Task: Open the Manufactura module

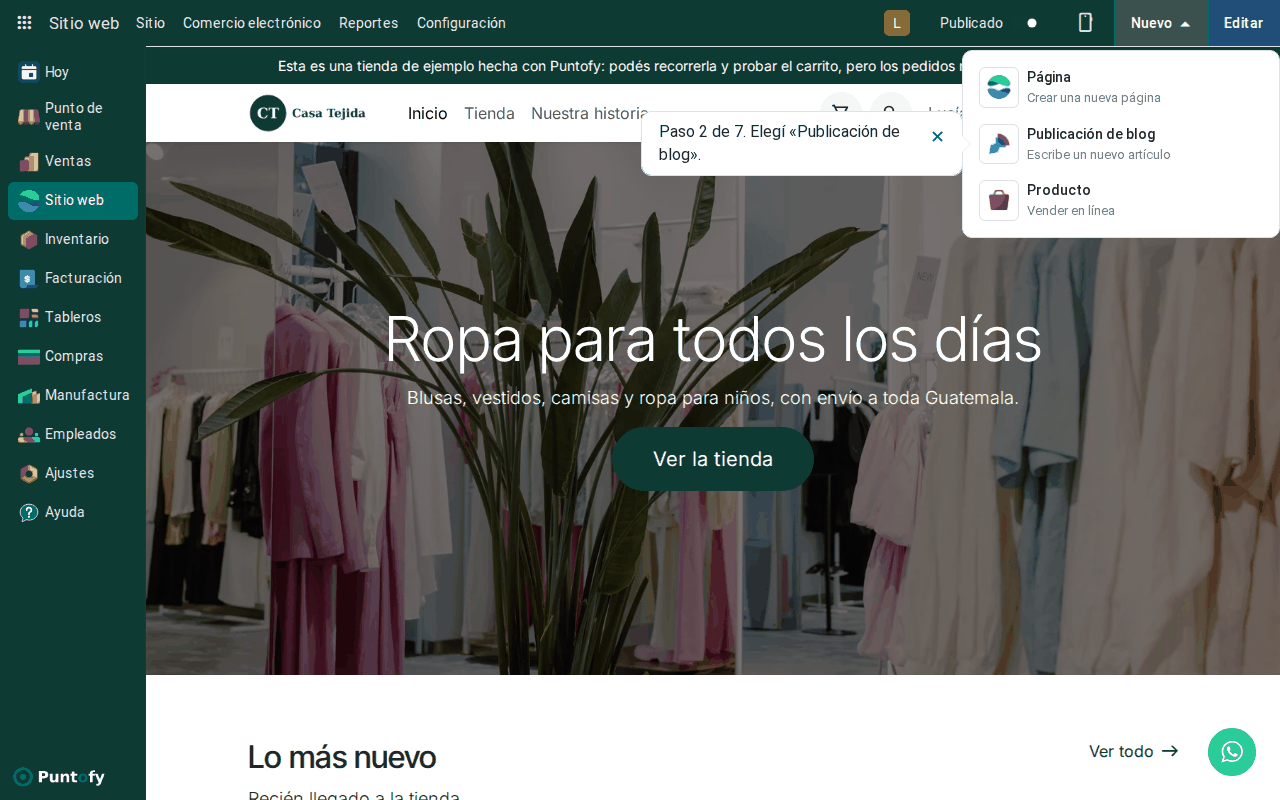Action: point(73,395)
